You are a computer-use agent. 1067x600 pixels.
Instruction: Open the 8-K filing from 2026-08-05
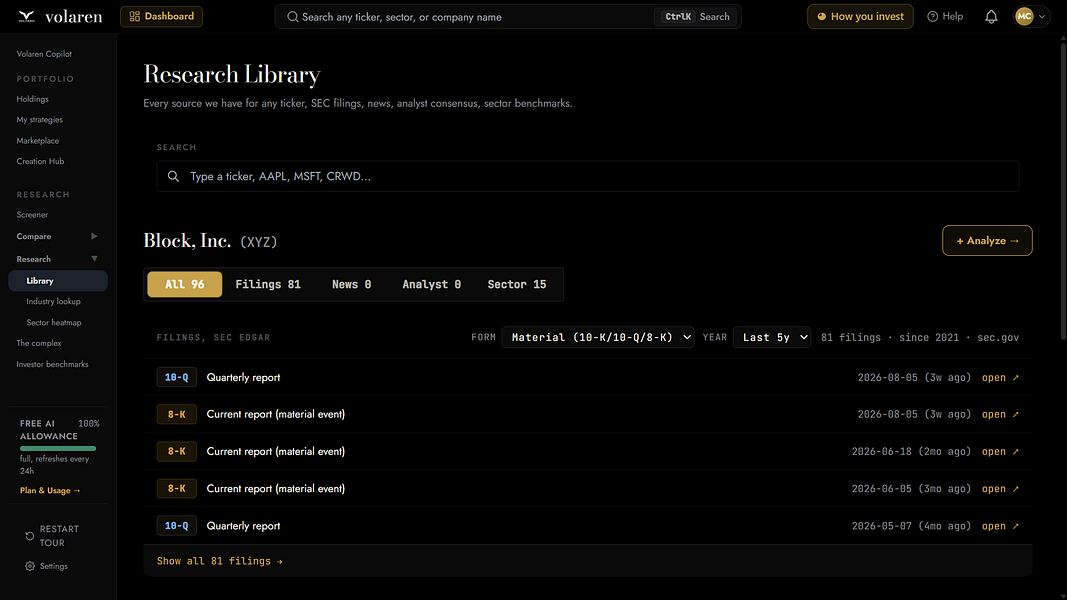click(1000, 414)
